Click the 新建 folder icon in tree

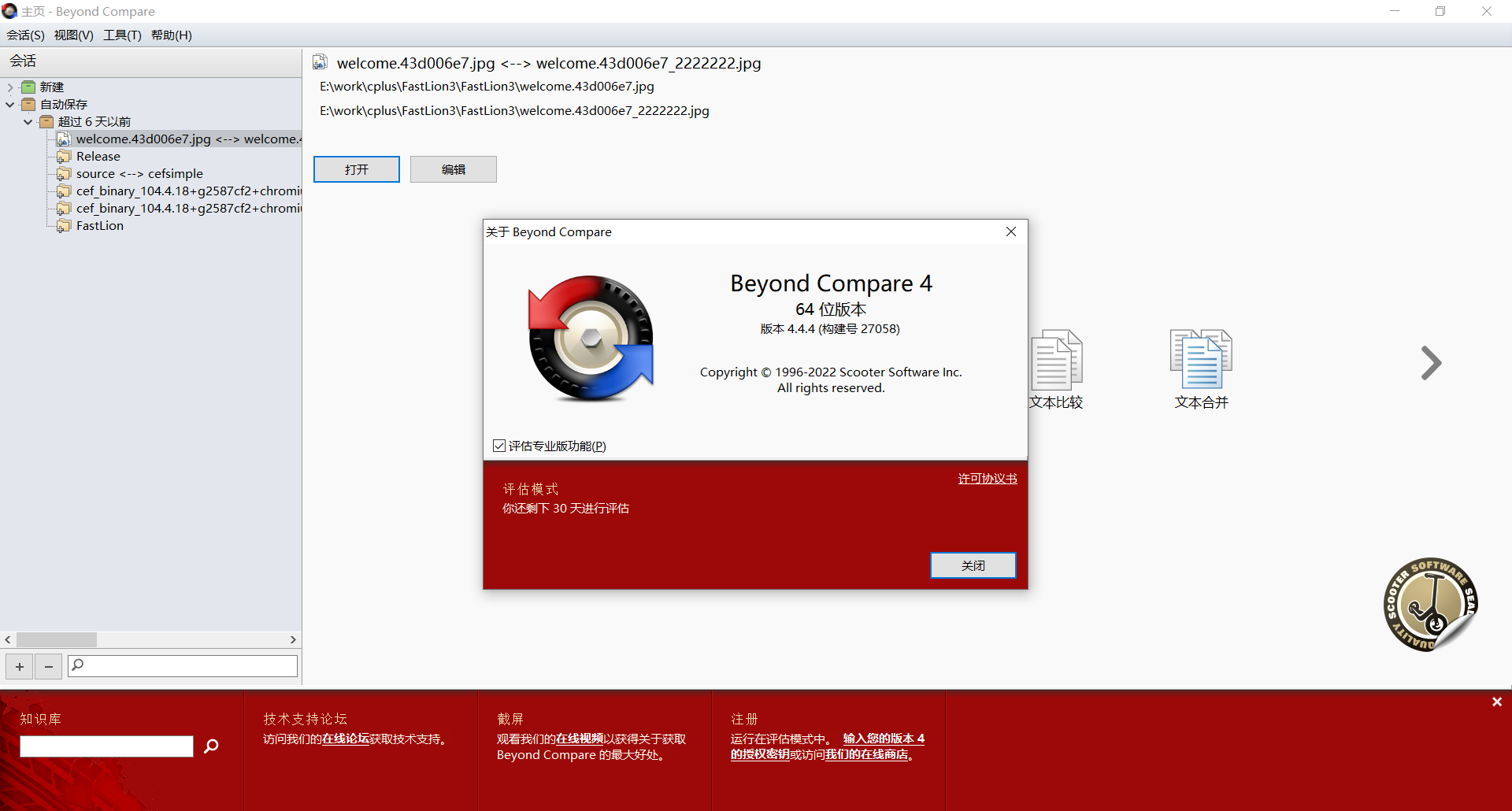click(x=28, y=87)
